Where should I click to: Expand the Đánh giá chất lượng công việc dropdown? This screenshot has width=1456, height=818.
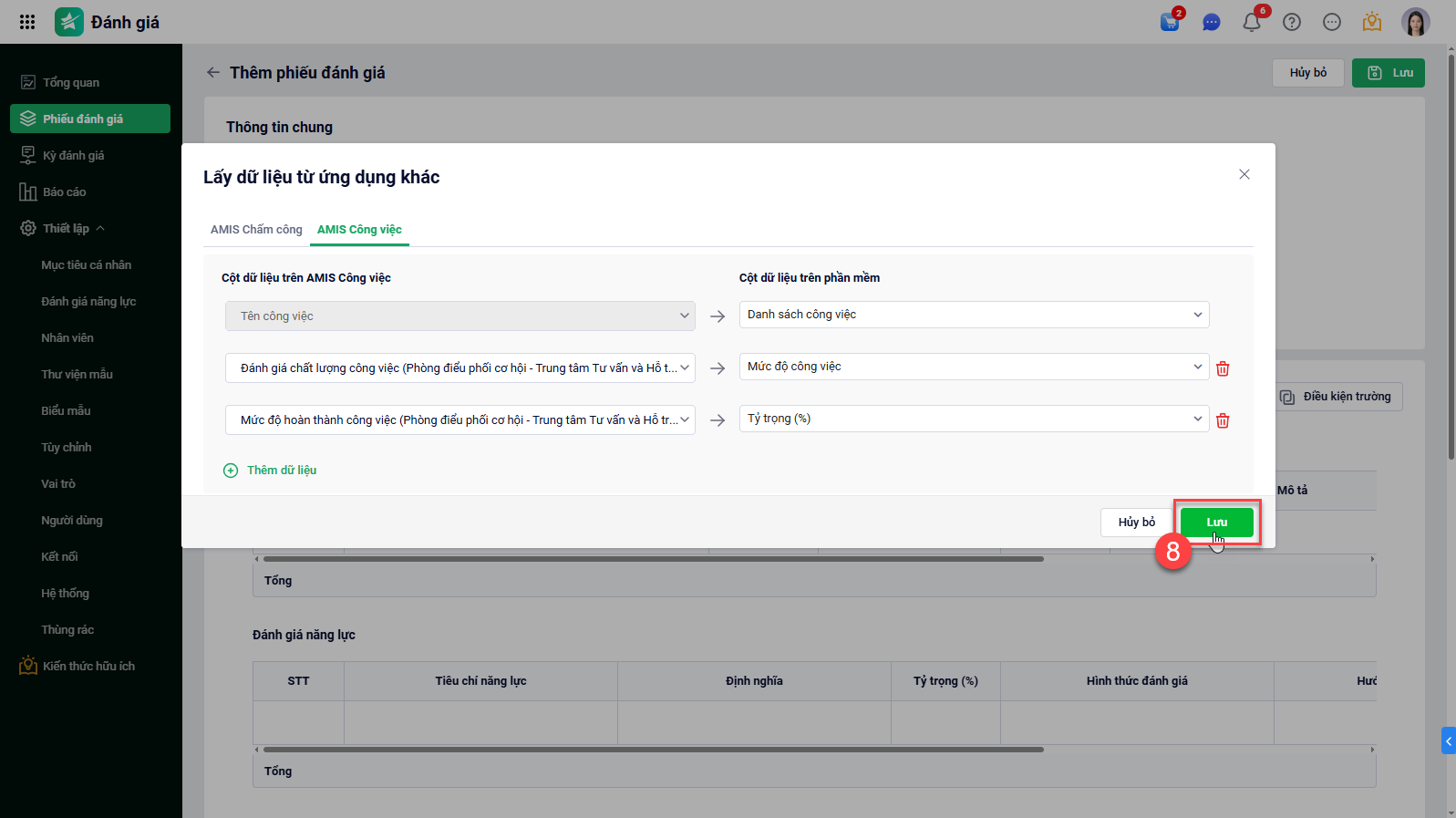coord(460,368)
